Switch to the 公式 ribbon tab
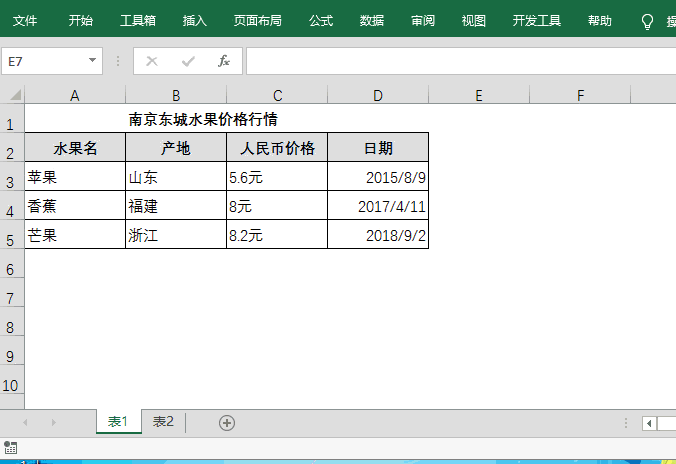Image resolution: width=676 pixels, height=464 pixels. click(x=321, y=20)
